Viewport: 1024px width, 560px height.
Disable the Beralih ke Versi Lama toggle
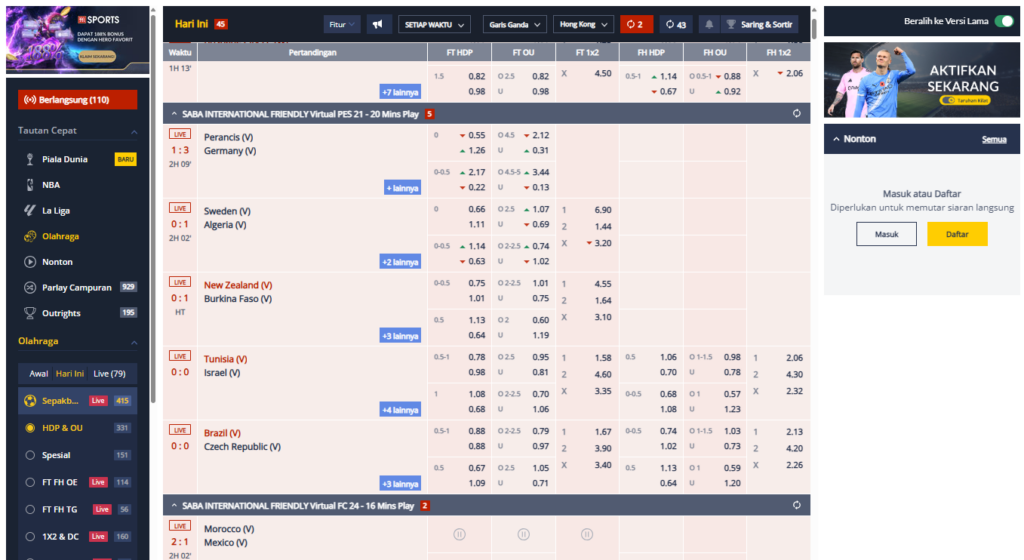1003,20
